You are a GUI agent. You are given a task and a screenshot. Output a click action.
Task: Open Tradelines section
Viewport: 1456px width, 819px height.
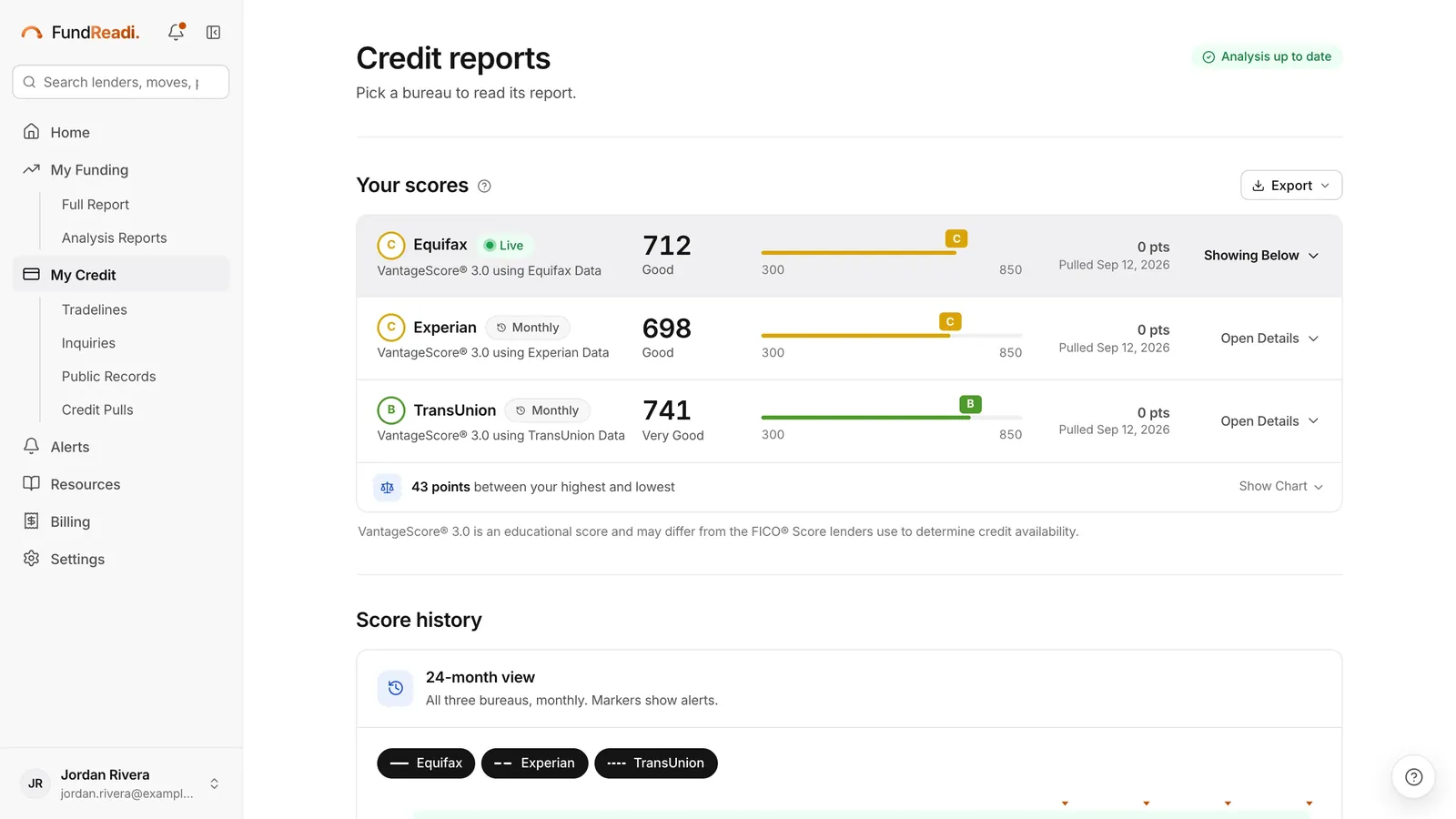[95, 309]
